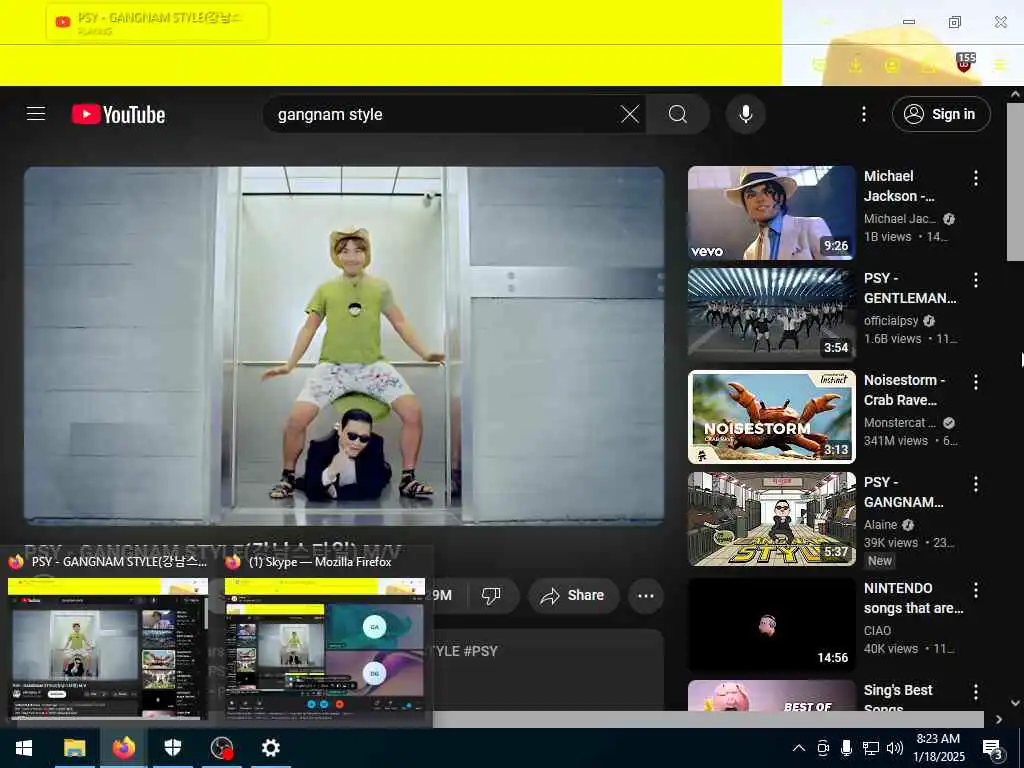Play Alaine Gangnam Style 5:37 thumbnail
Image resolution: width=1024 pixels, height=768 pixels.
tap(771, 519)
